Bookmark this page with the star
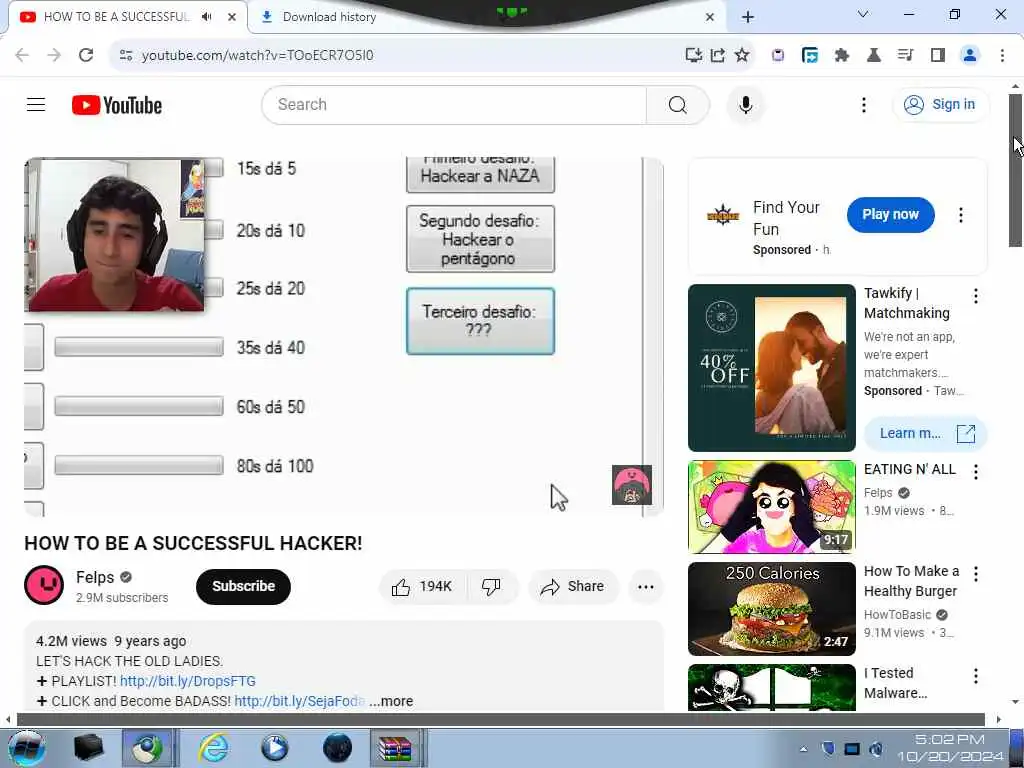The image size is (1024, 768). [x=742, y=55]
